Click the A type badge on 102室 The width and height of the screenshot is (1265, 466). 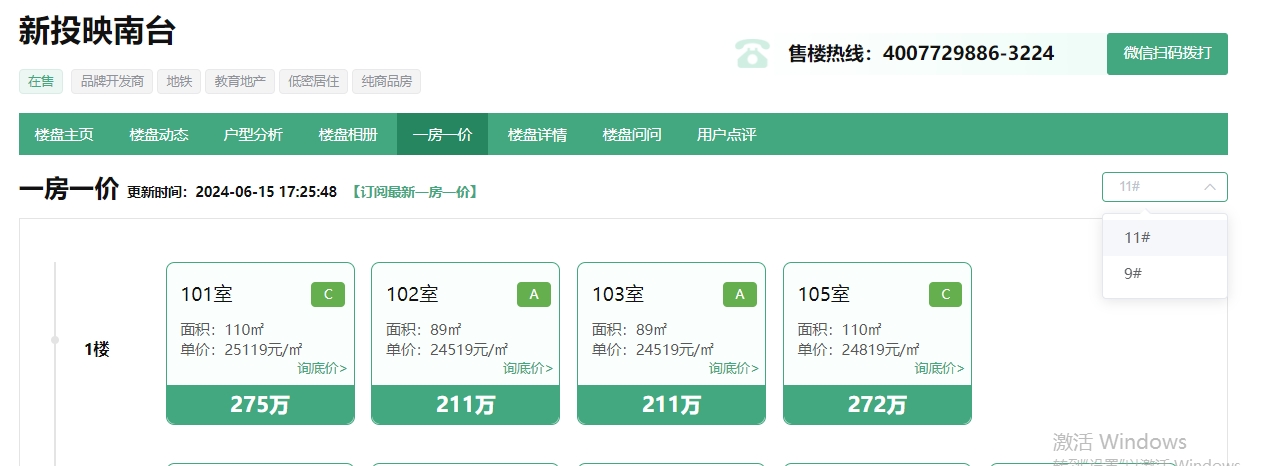pyautogui.click(x=533, y=294)
